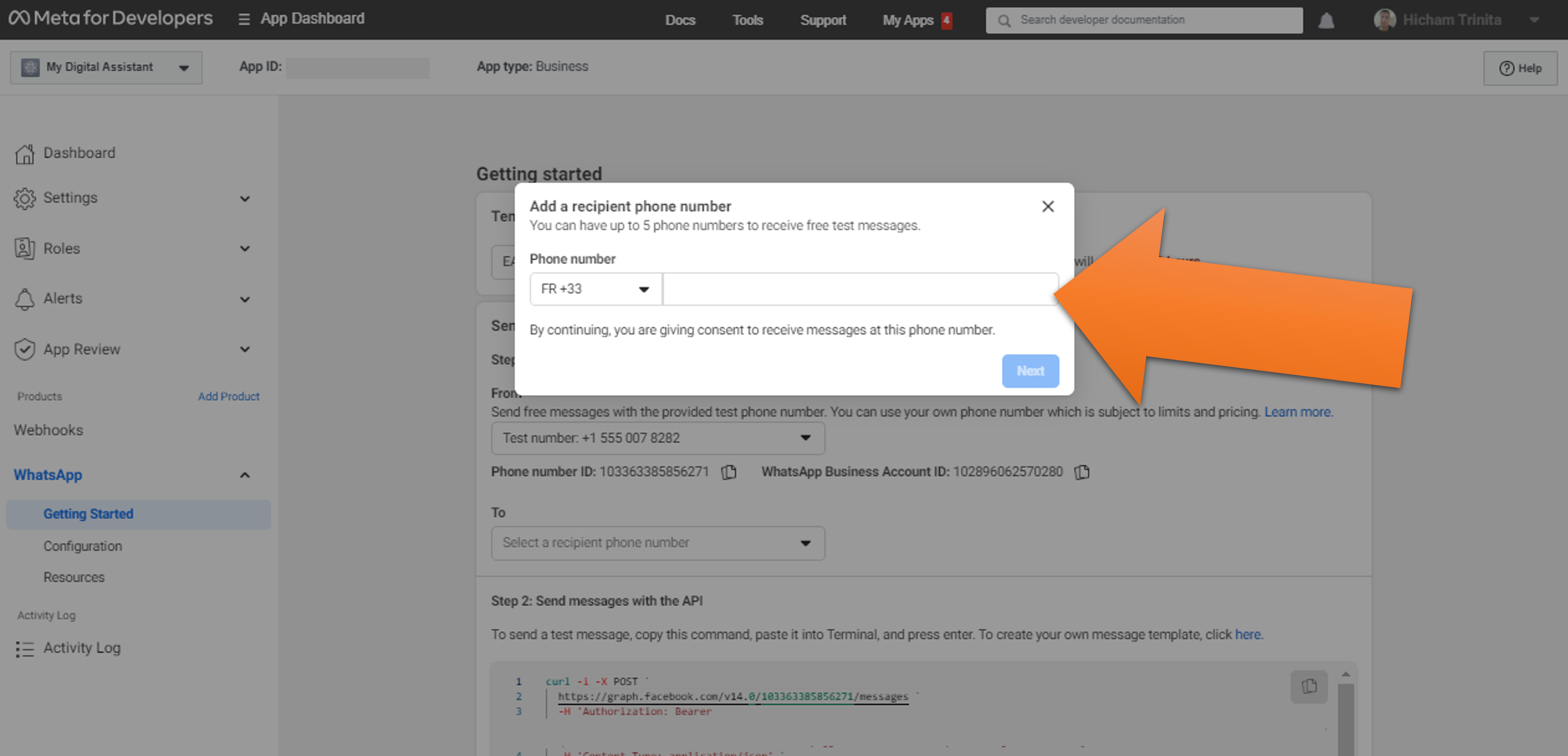Copy the WhatsApp Business Account ID
Screen dimensions: 1568x756
coord(1082,472)
